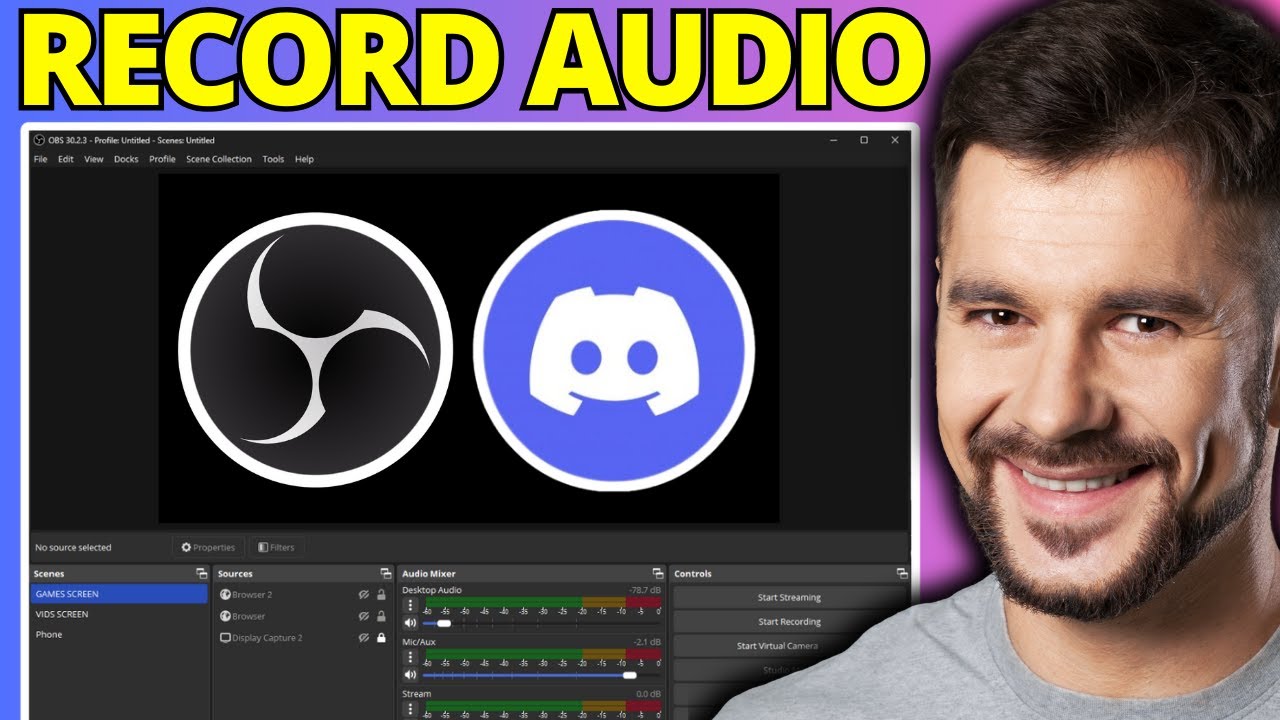Toggle visibility of Browser source

tap(364, 616)
